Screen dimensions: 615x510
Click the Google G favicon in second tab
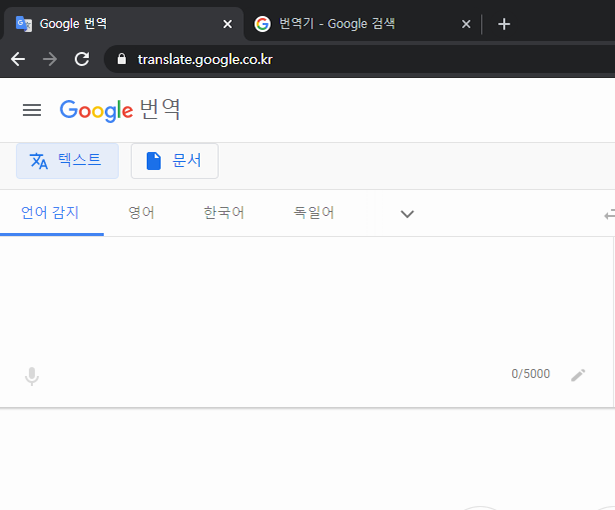[x=262, y=24]
